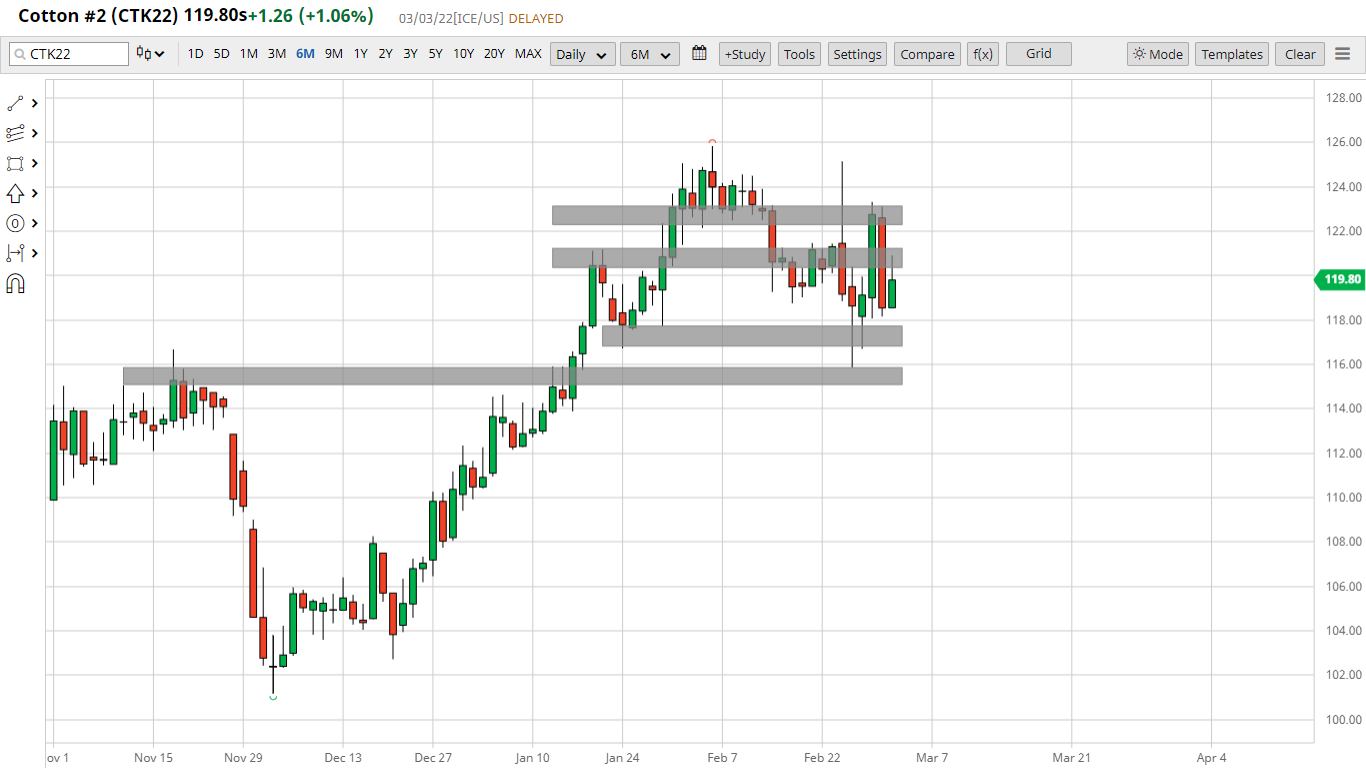
Task: Select the 2Y time range
Action: pos(386,54)
